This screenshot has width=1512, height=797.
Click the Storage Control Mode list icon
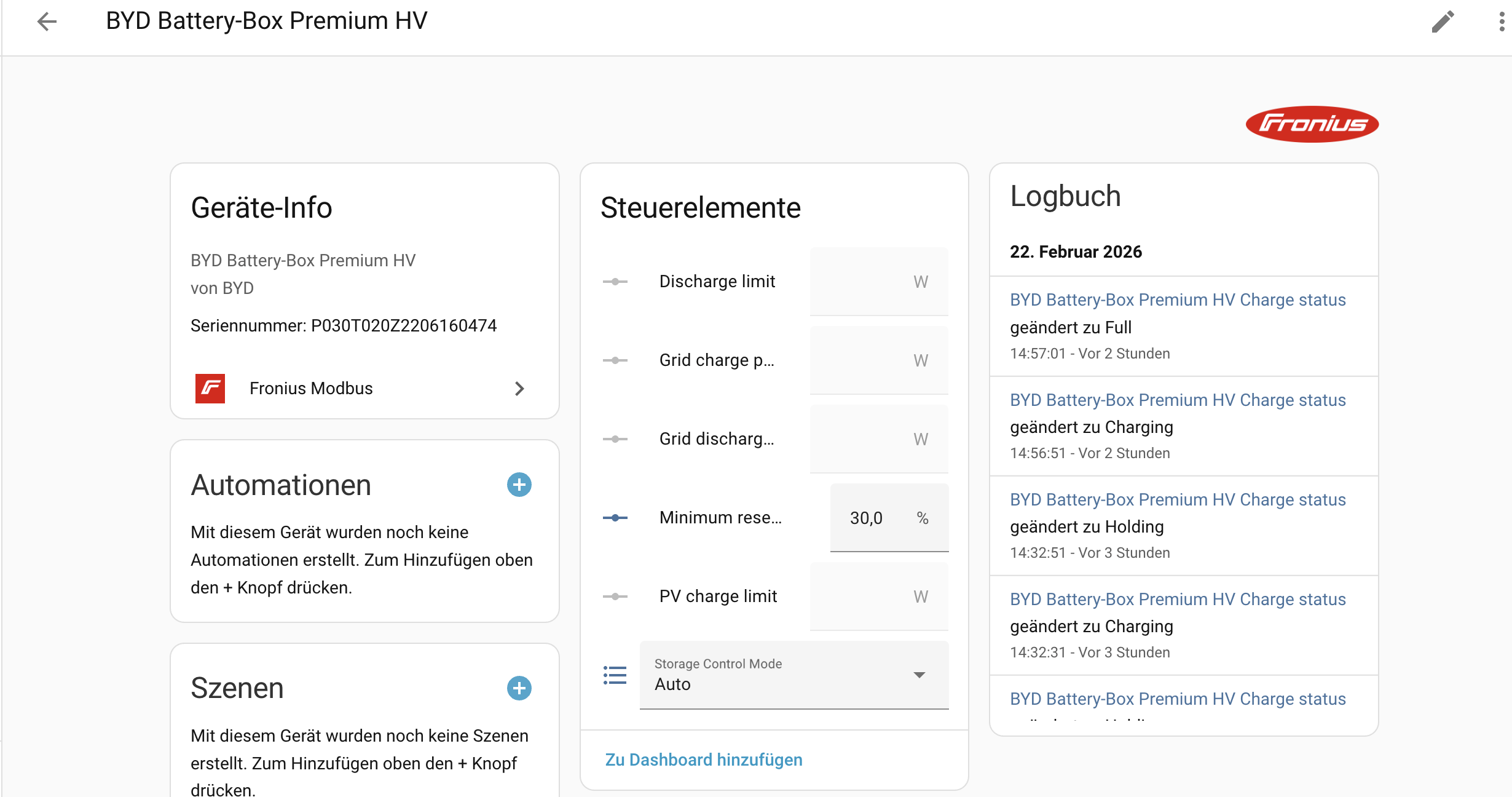tap(615, 675)
